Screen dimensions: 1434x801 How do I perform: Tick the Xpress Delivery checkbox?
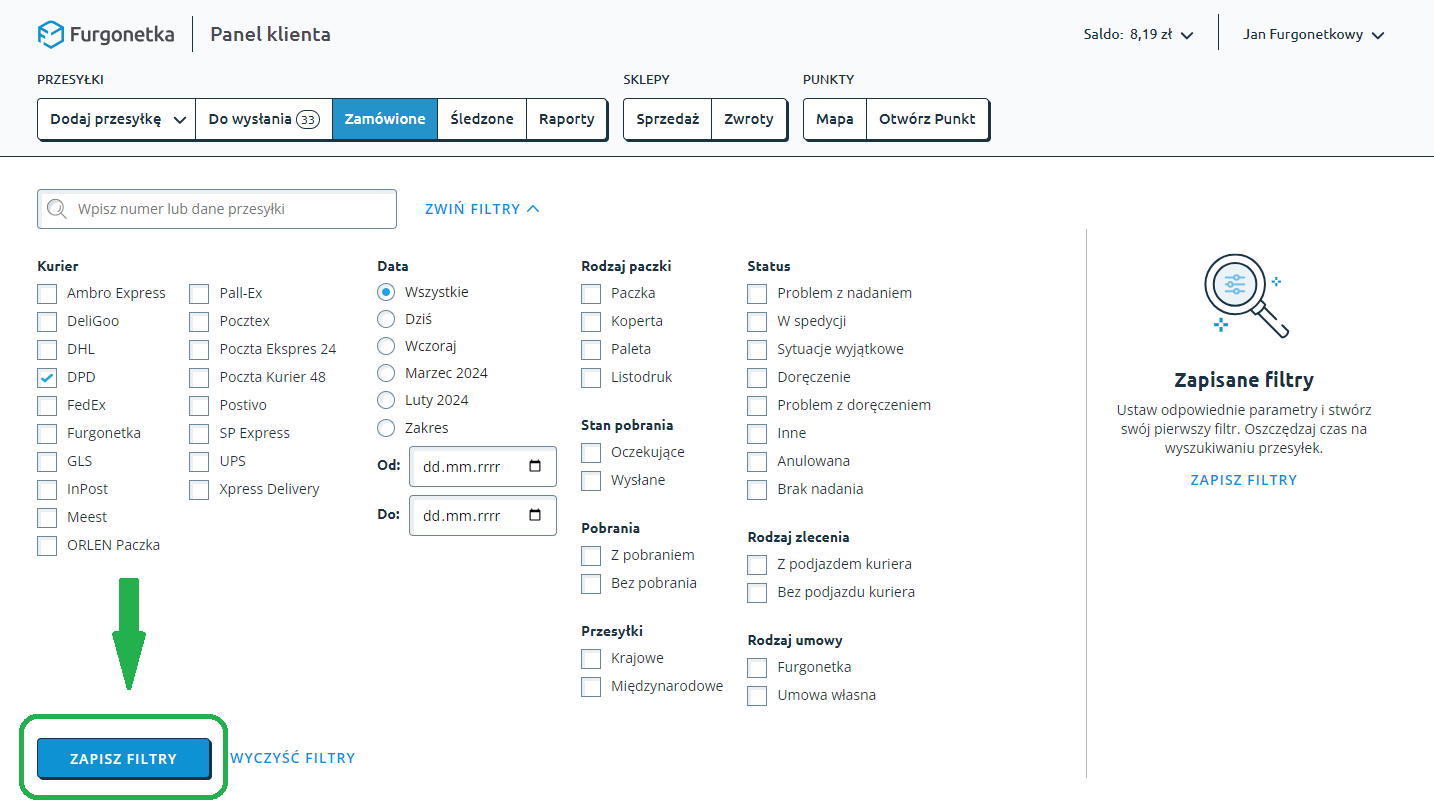coord(199,489)
